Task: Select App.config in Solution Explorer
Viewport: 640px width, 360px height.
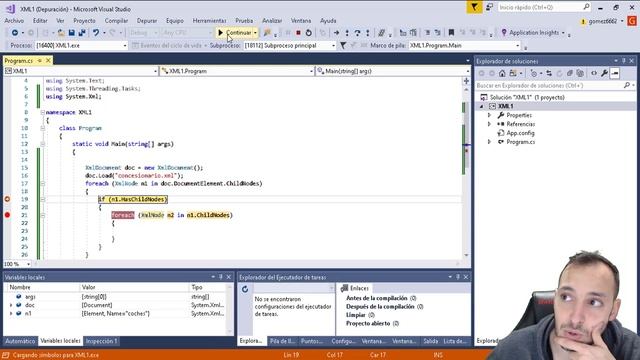Action: pos(520,133)
